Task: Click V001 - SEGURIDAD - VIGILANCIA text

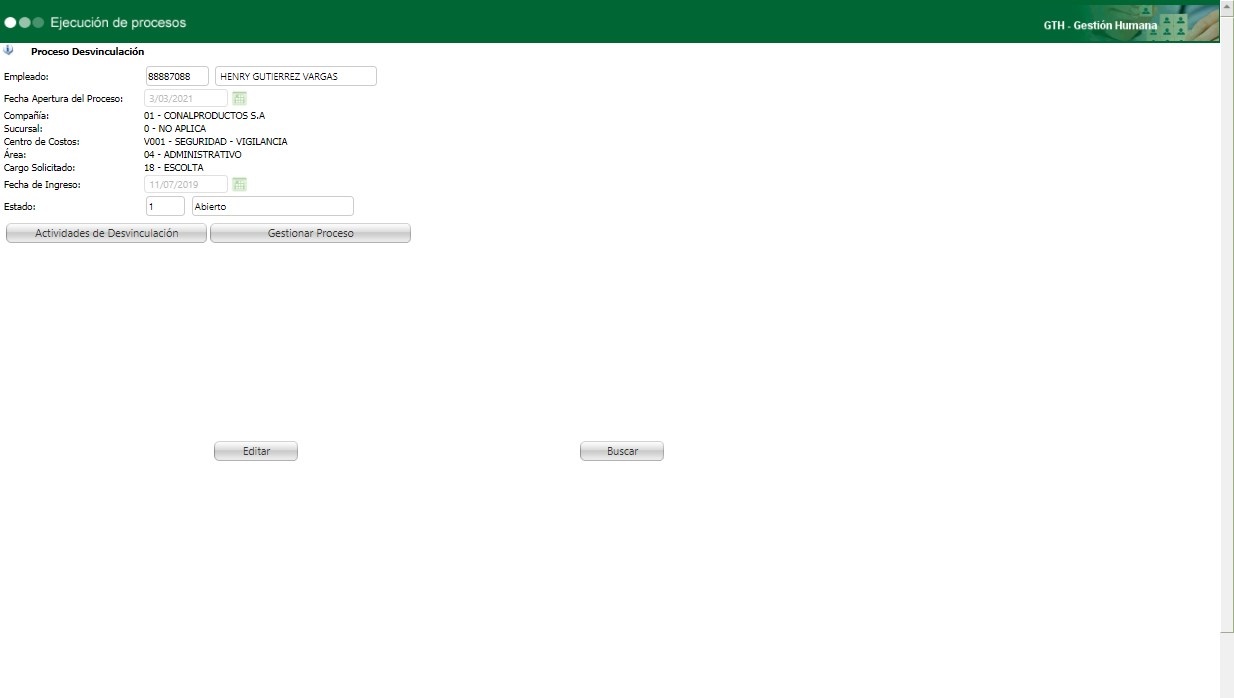Action: click(x=215, y=142)
